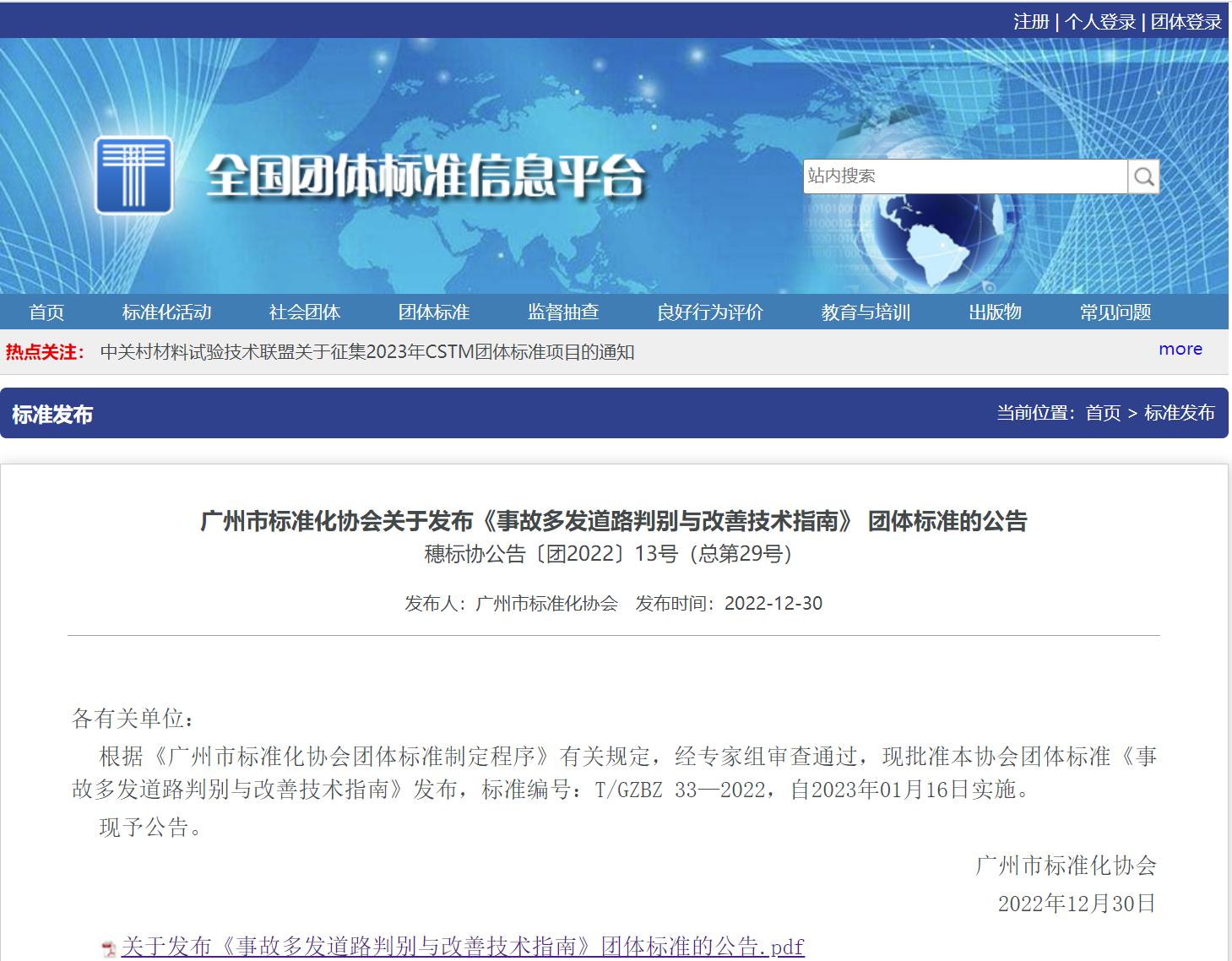Open the 教育与培训 menu
This screenshot has width=1232, height=961.
coord(866,312)
